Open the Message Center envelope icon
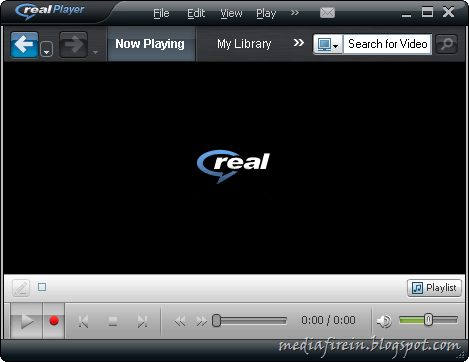The image size is (469, 362). 327,13
